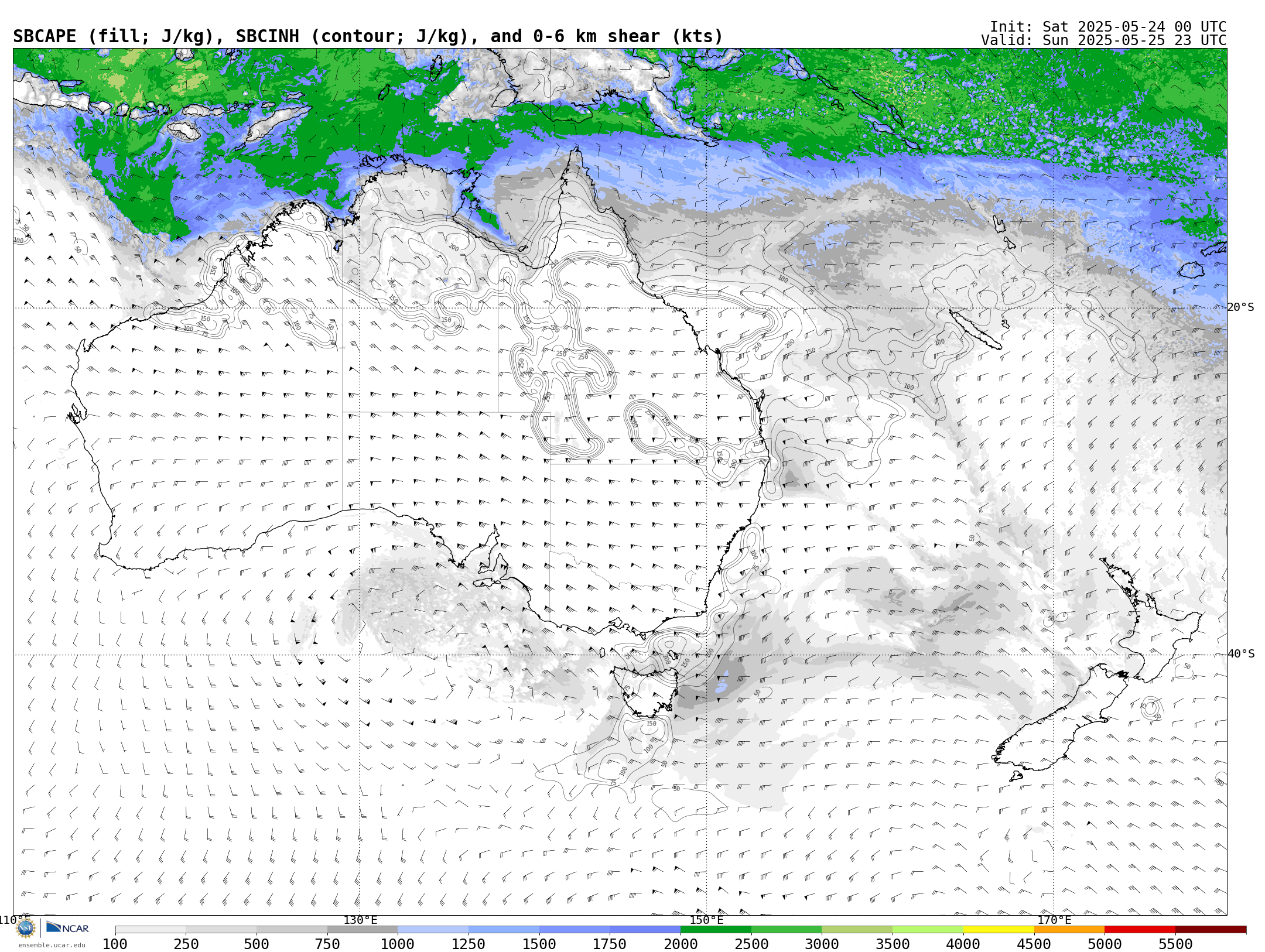
Task: Open the ensemble.ucar.edu link text
Action: click(x=52, y=945)
